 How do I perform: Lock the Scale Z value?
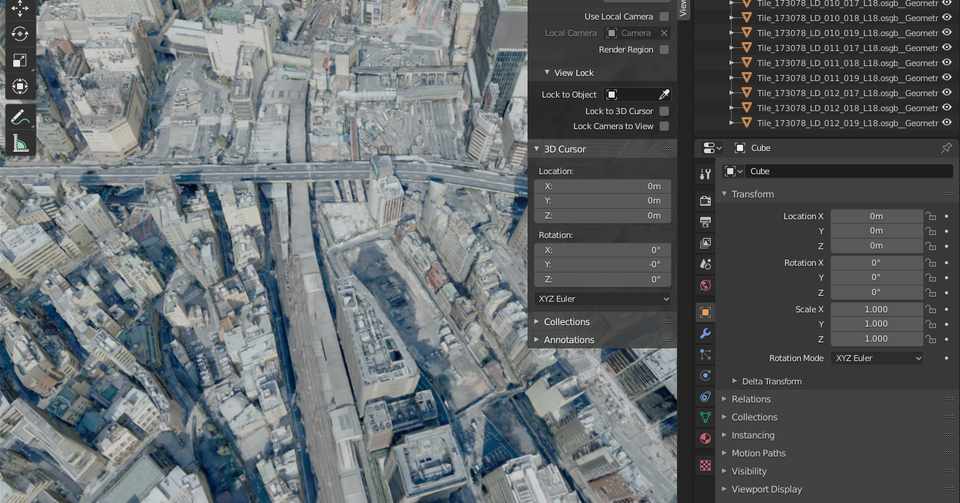931,339
